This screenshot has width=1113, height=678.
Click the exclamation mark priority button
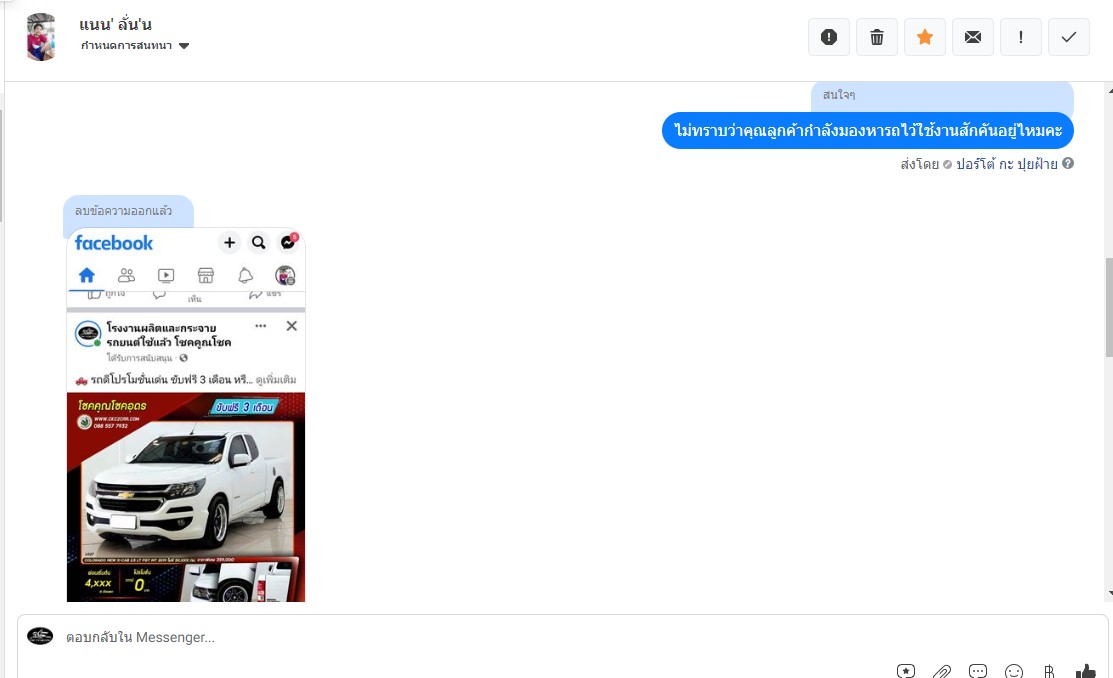tap(1020, 37)
